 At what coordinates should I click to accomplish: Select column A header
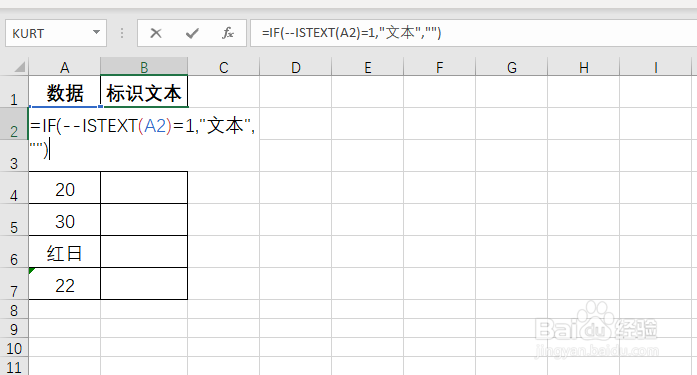click(x=65, y=68)
